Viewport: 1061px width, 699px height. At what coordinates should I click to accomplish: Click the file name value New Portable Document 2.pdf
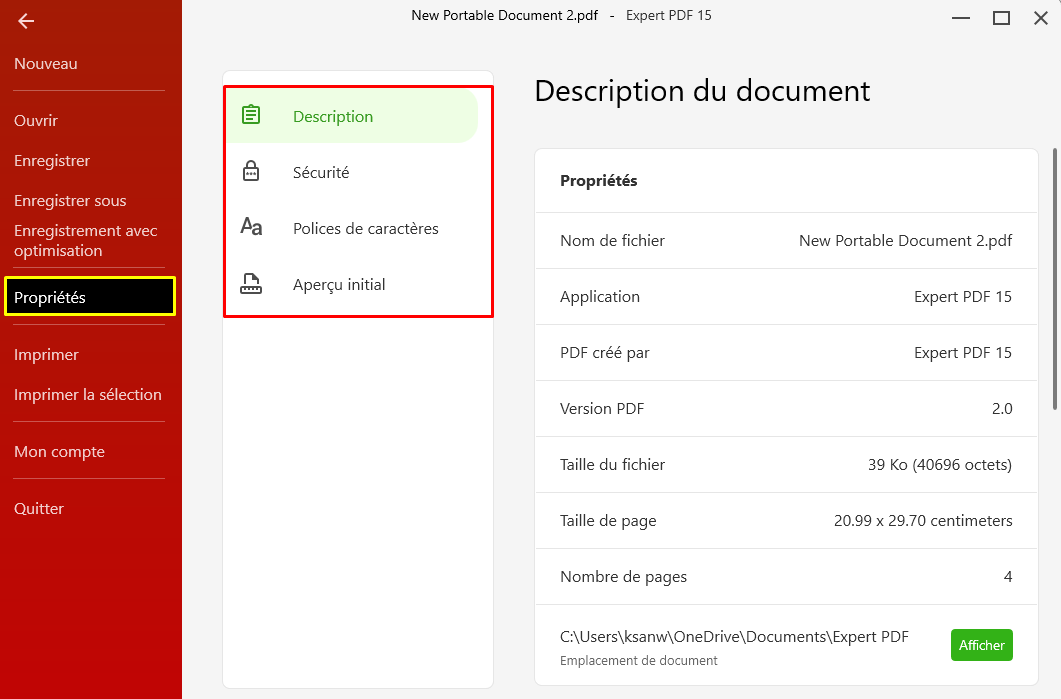[x=905, y=241]
